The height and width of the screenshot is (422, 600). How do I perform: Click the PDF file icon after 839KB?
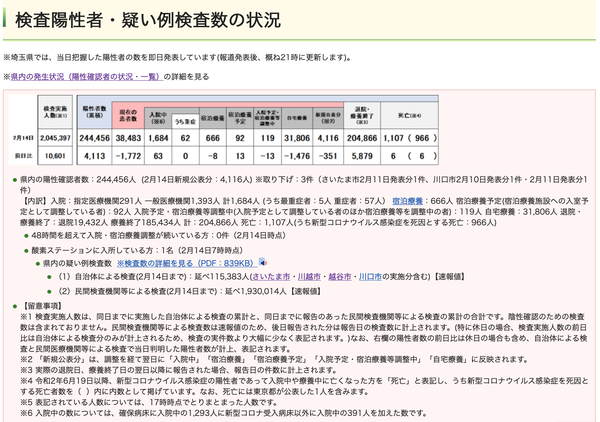[x=263, y=262]
